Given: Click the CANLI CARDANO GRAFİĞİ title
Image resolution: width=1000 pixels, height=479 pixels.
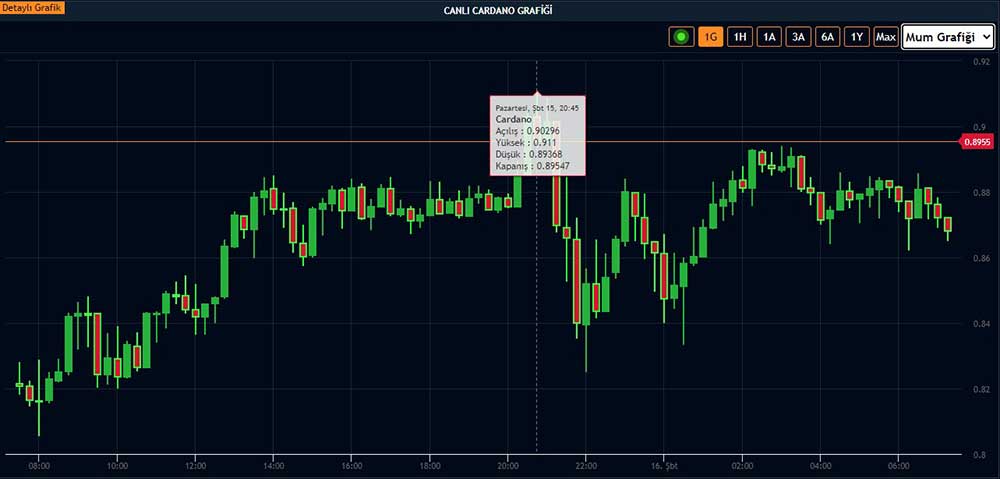Looking at the screenshot, I should coord(499,11).
